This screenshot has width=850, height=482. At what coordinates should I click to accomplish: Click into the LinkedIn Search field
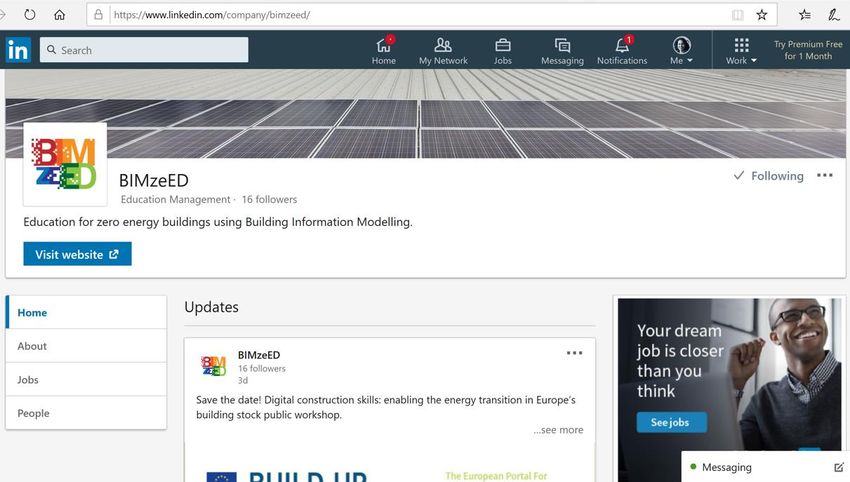point(144,50)
